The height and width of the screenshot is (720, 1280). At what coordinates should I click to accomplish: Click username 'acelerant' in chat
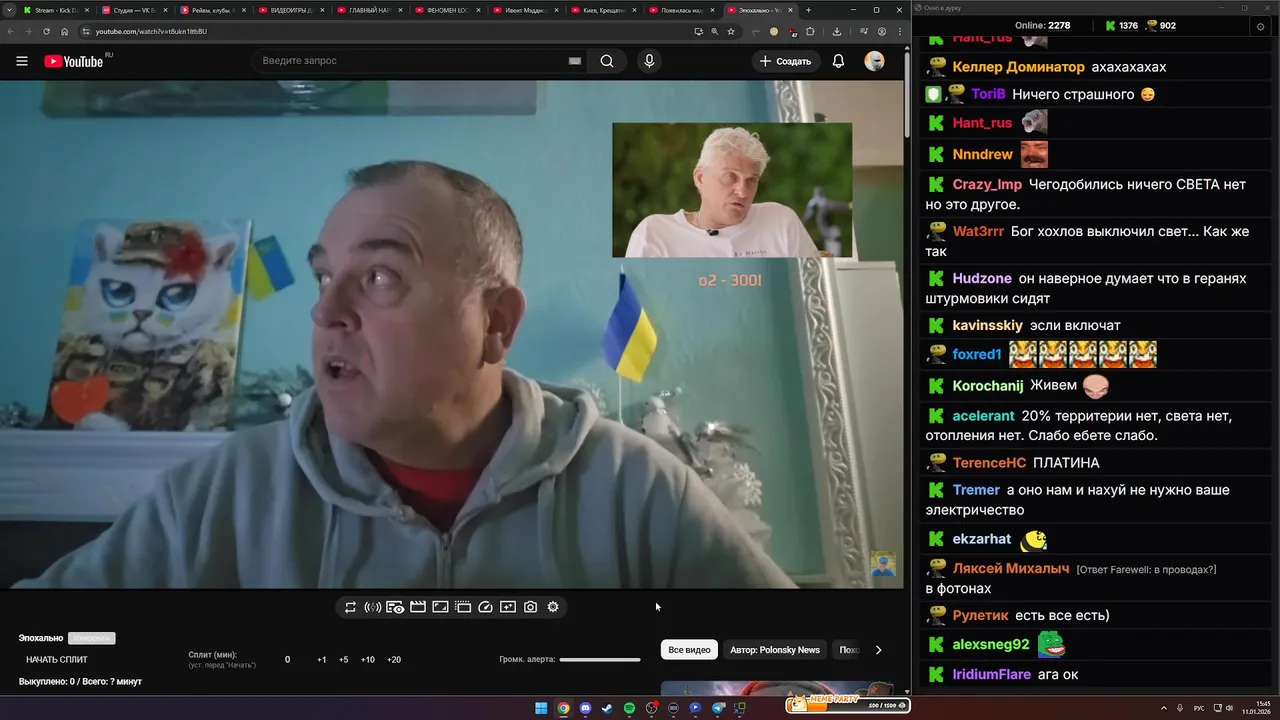(x=983, y=416)
